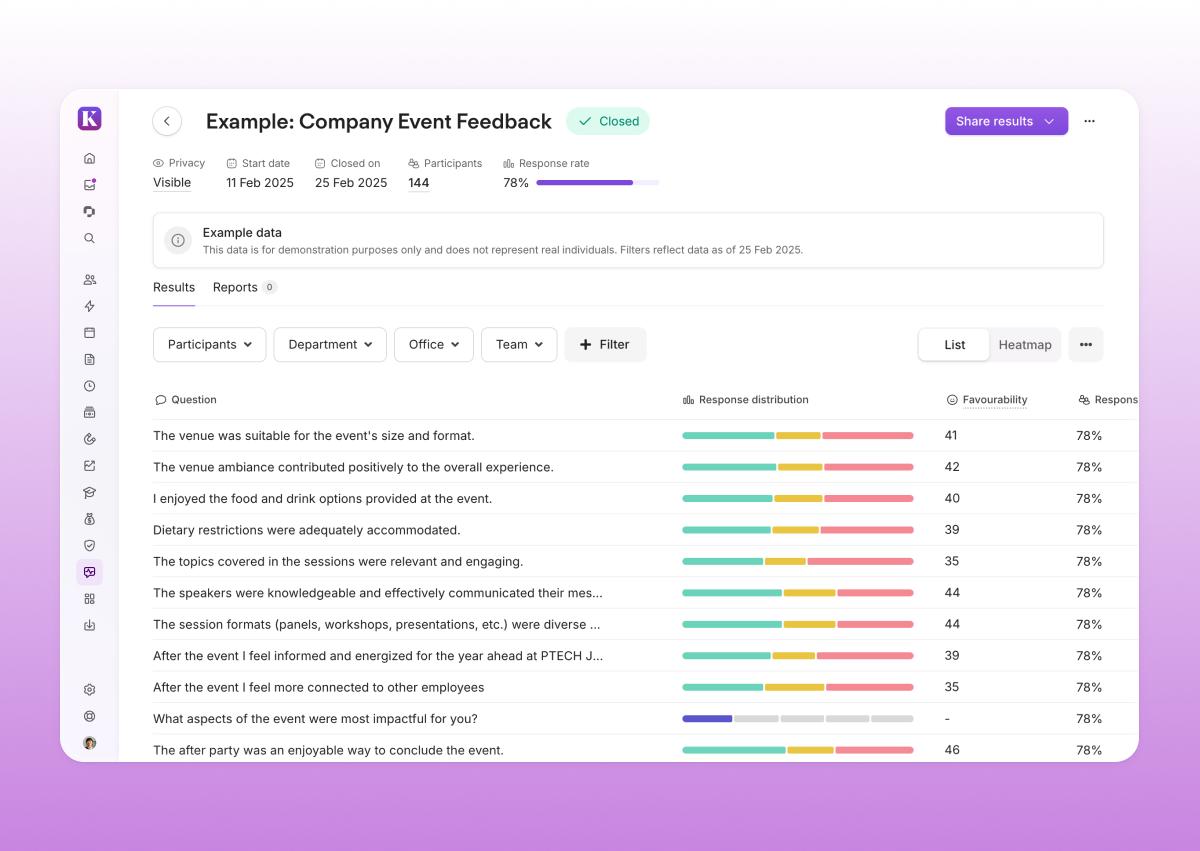Viewport: 1200px width, 851px height.
Task: Switch to Heatmap view
Action: point(1025,344)
